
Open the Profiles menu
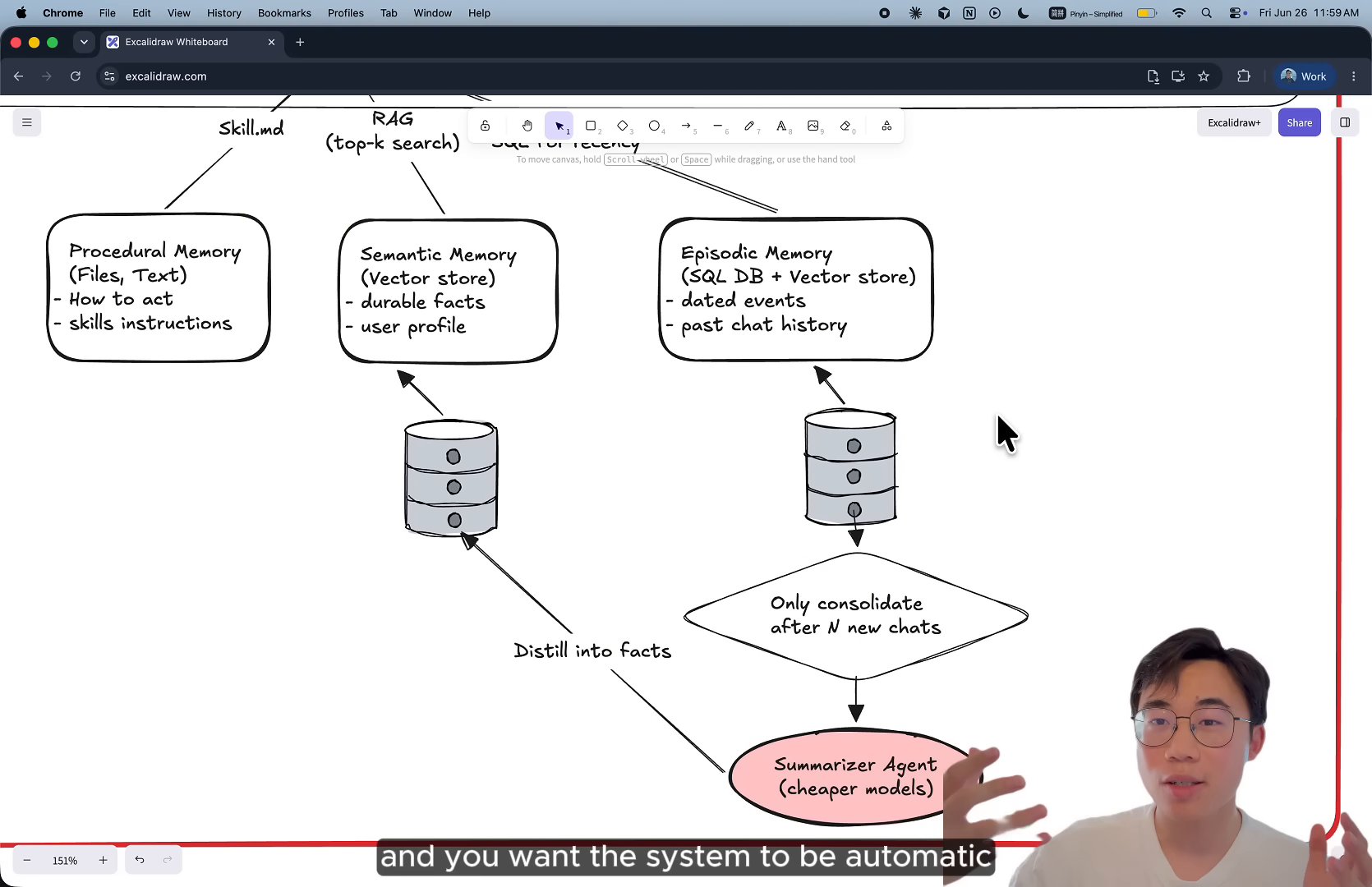[345, 13]
